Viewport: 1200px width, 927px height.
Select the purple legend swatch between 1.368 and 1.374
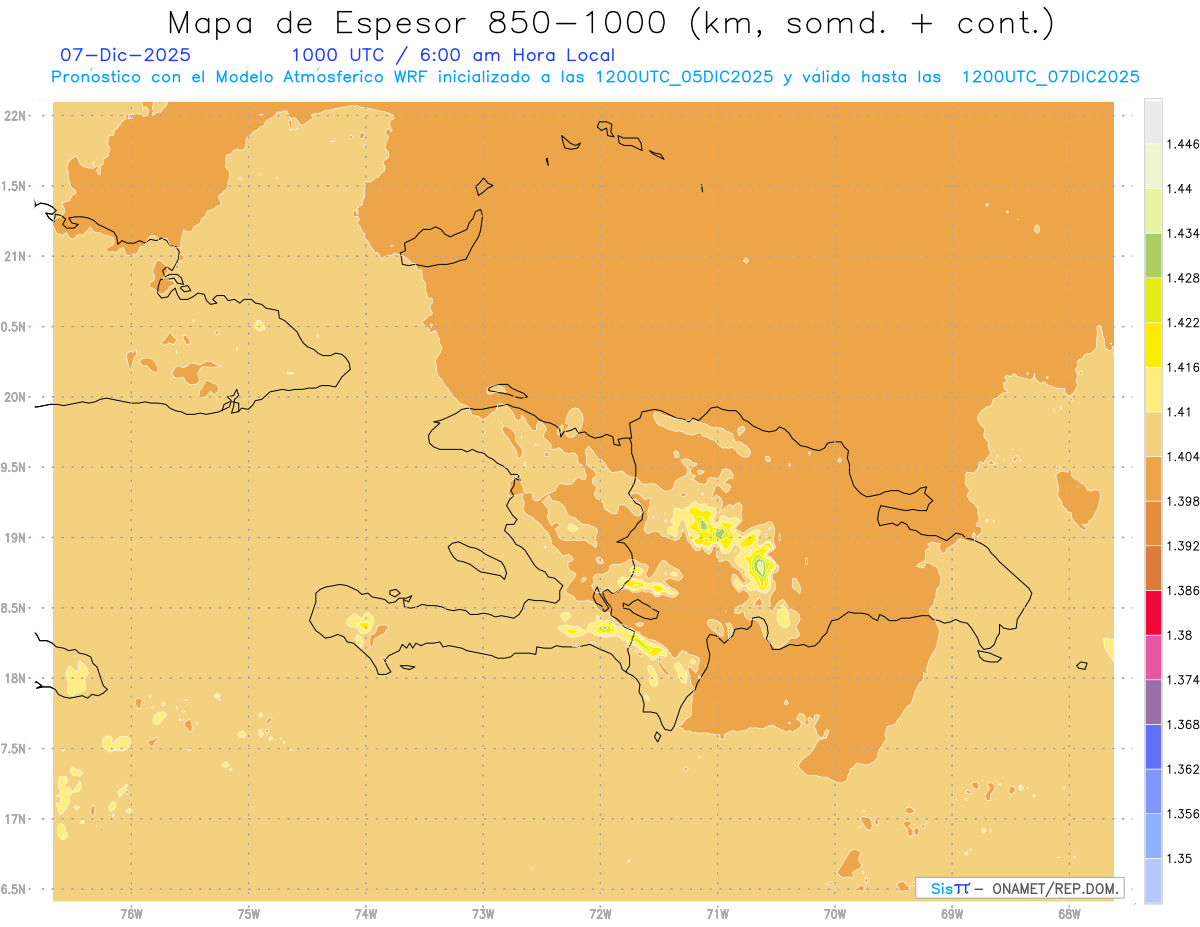coord(1153,702)
